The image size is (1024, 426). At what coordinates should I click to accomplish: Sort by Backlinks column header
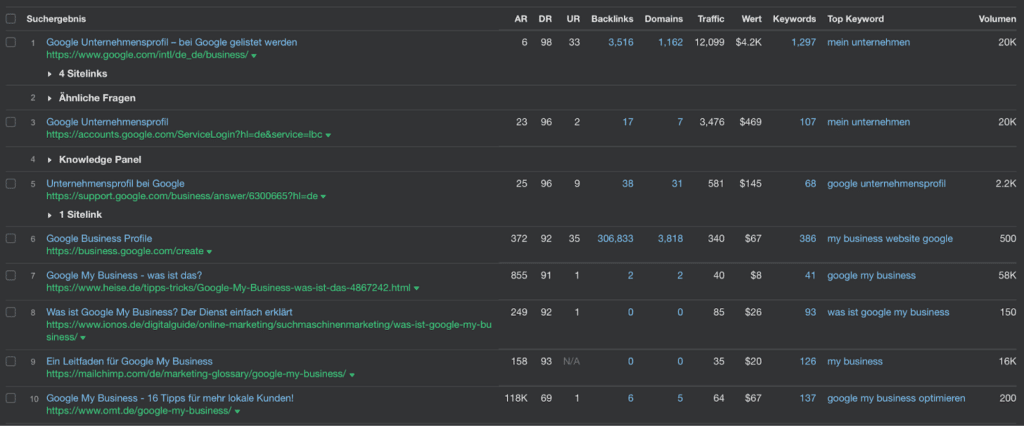[612, 19]
